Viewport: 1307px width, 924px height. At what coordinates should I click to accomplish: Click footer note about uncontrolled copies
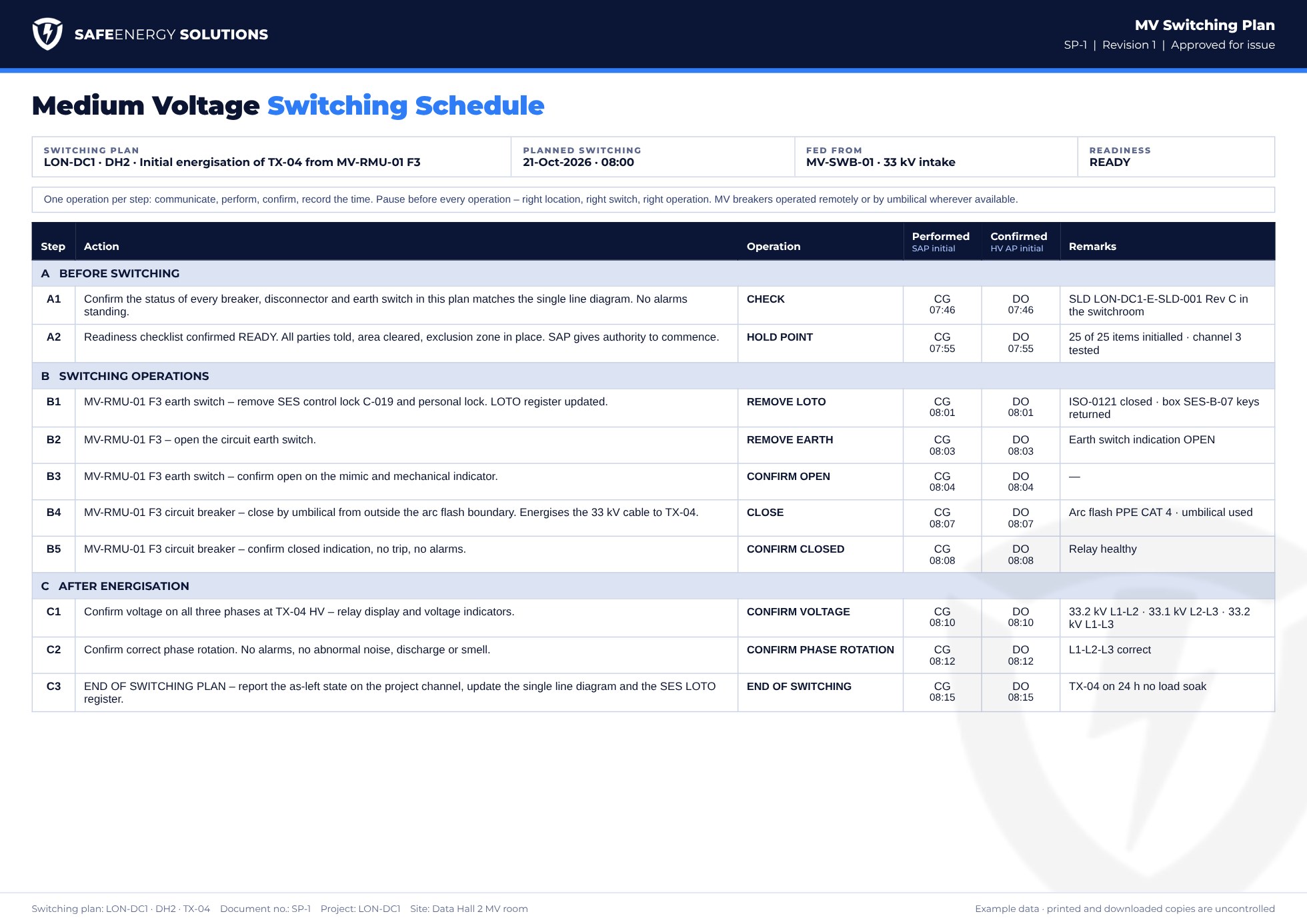(1125, 909)
